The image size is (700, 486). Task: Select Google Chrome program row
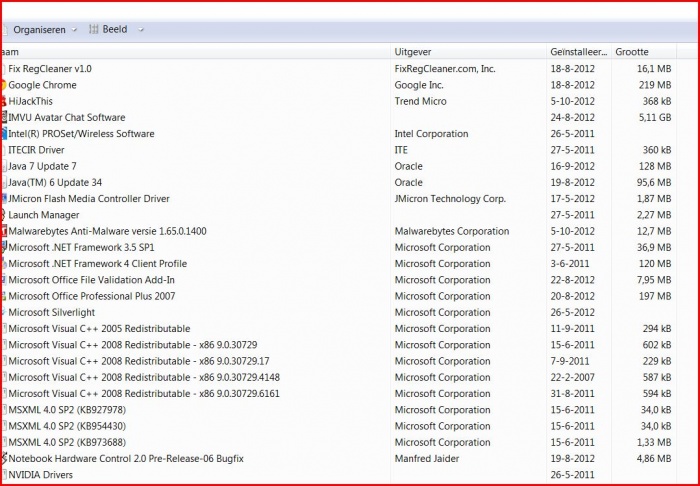click(339, 85)
